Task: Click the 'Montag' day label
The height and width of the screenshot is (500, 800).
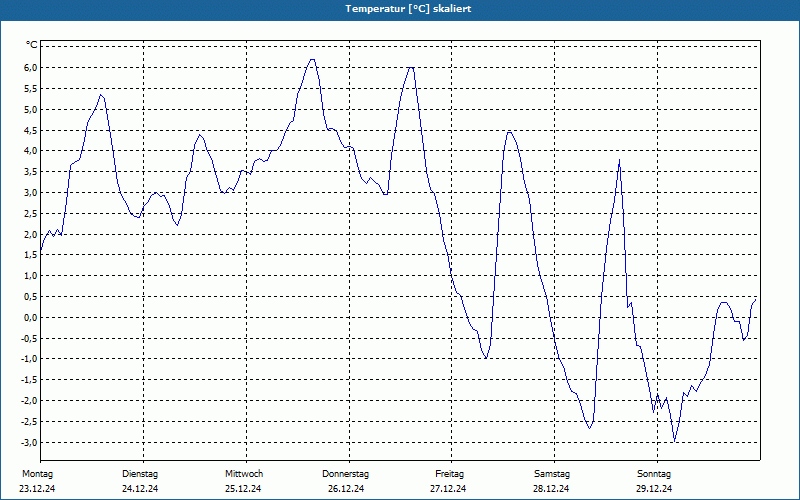Action: [37, 474]
